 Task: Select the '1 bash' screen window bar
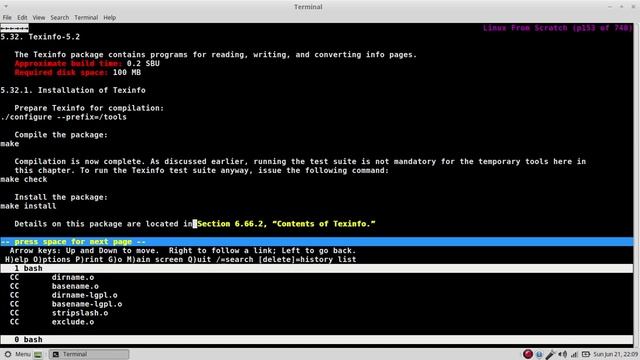(317, 268)
